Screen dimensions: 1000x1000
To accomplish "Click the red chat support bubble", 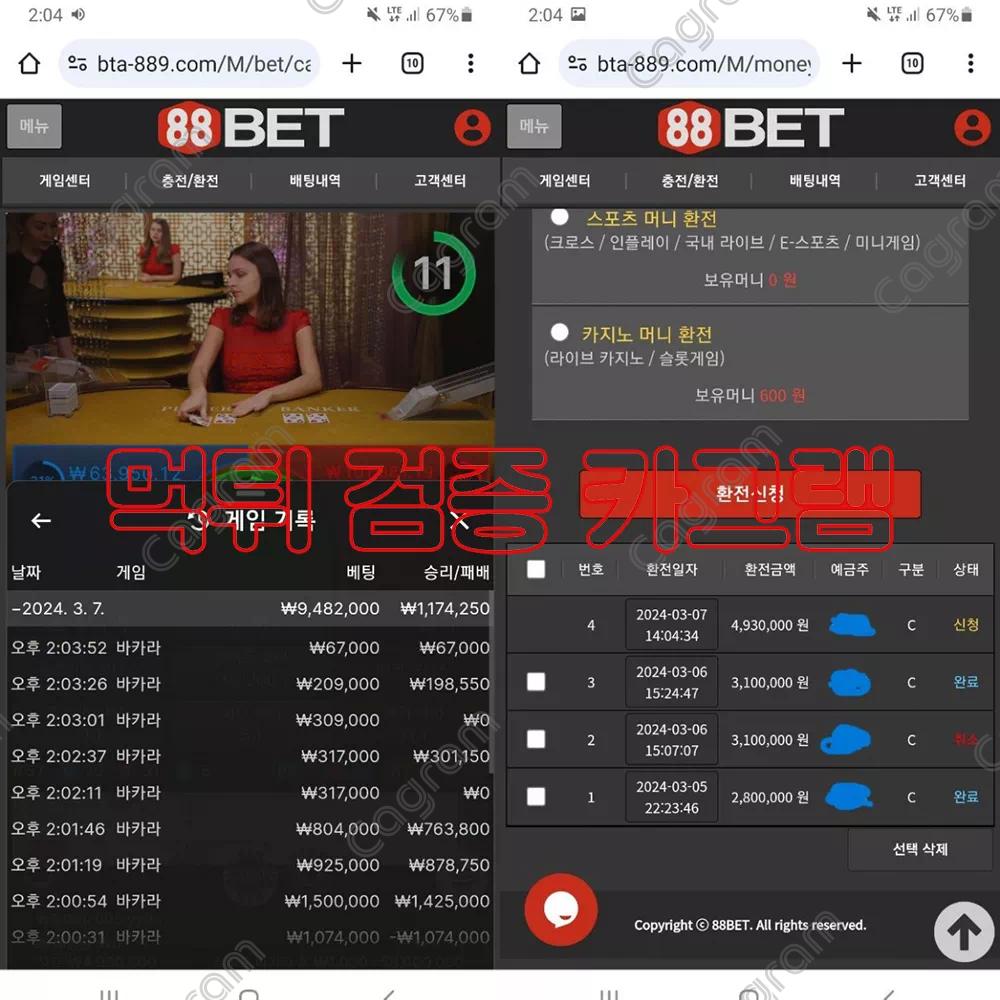I will [x=561, y=910].
